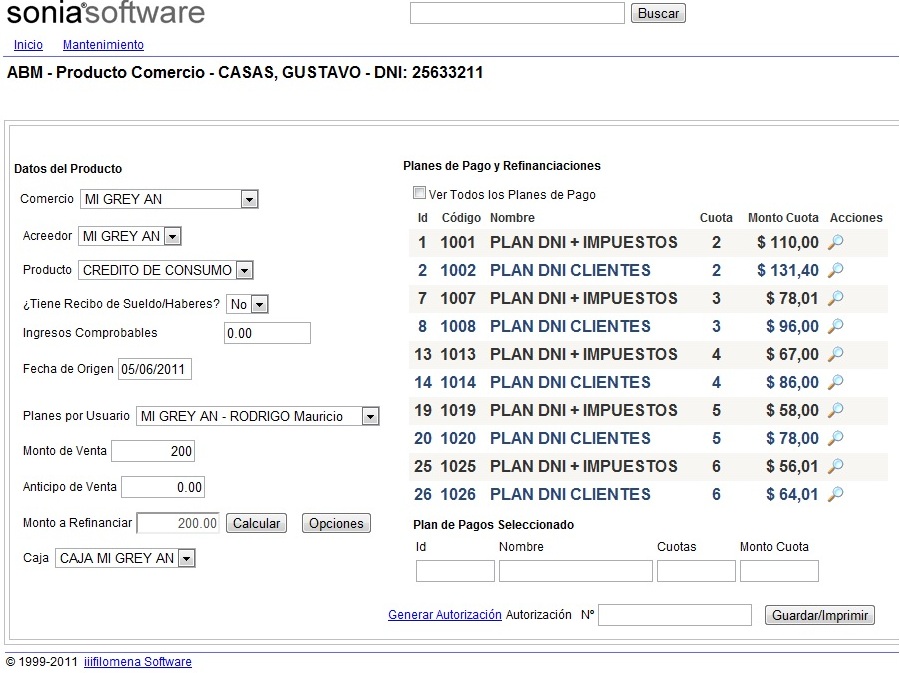
Task: Click selected plan Cuotas field
Action: (696, 571)
